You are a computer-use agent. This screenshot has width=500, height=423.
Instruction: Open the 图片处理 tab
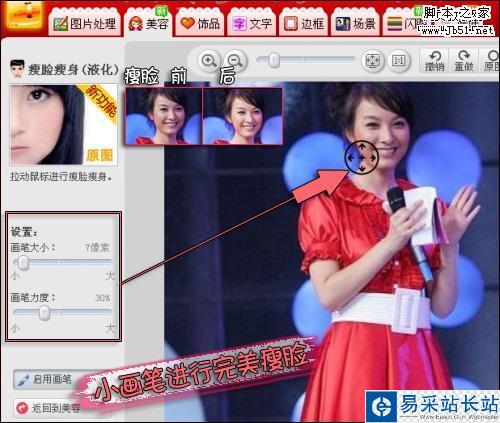pos(85,23)
